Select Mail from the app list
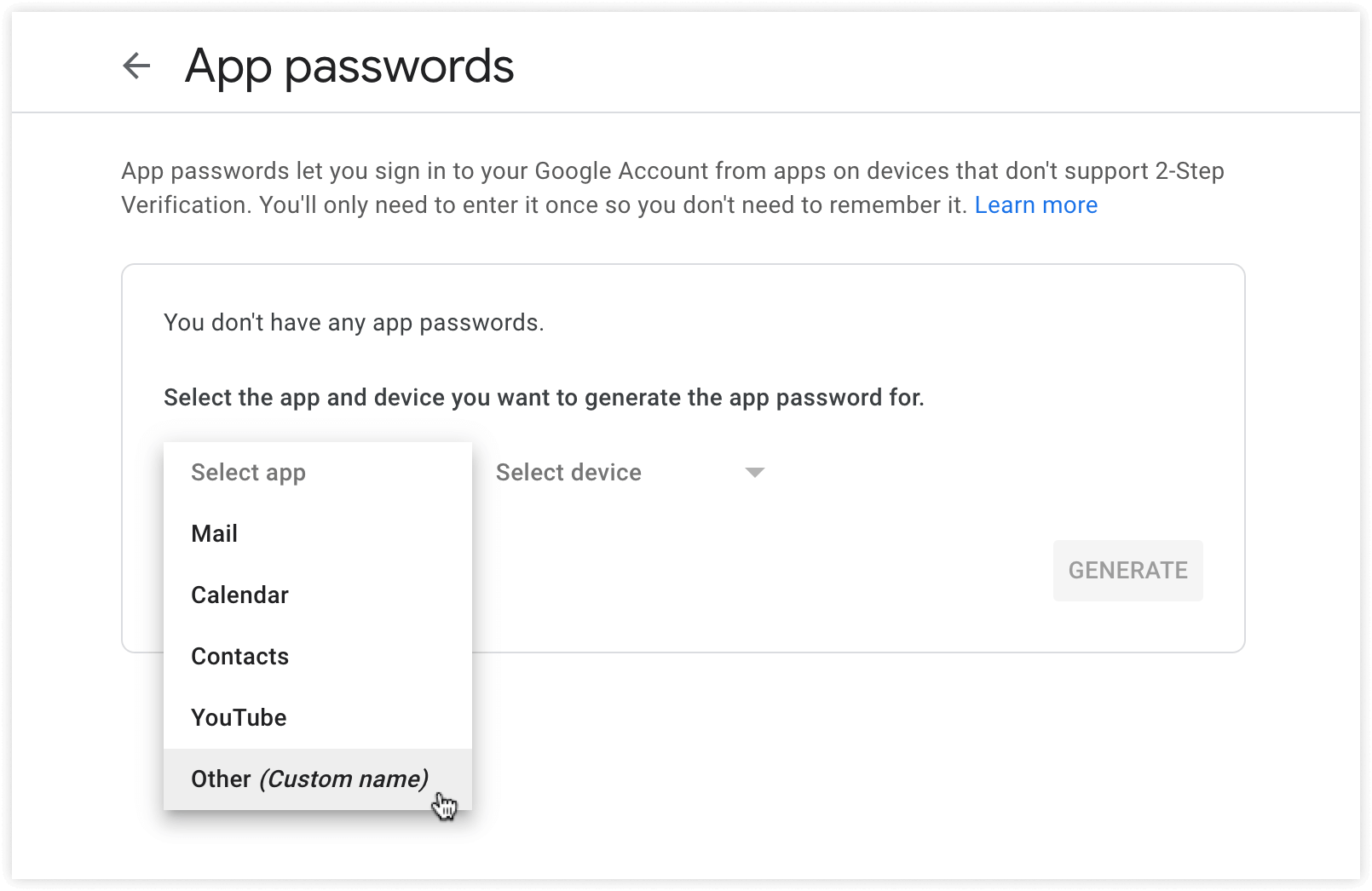This screenshot has width=1372, height=891. click(x=214, y=533)
